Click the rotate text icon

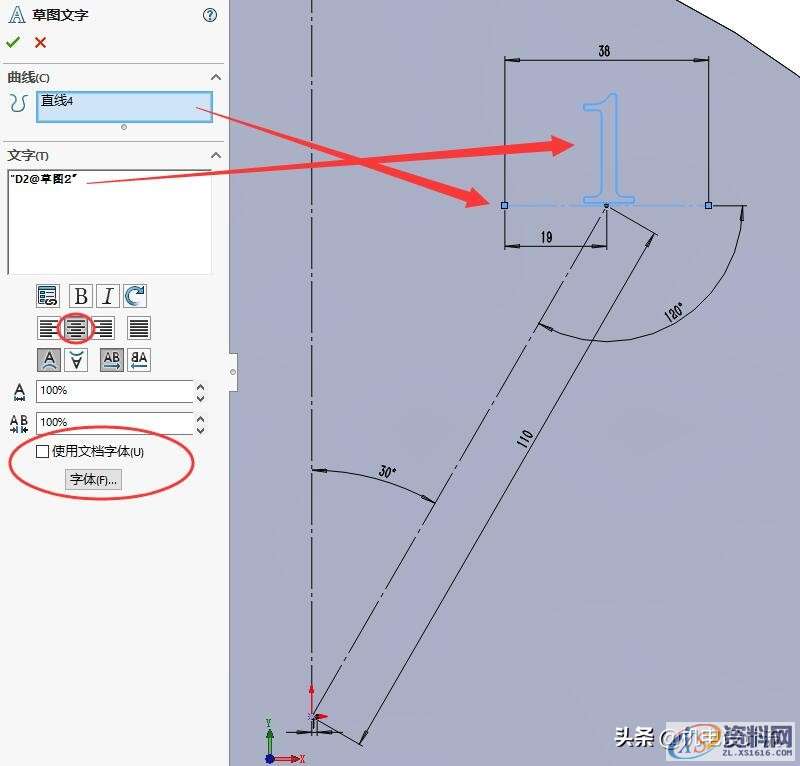click(135, 295)
